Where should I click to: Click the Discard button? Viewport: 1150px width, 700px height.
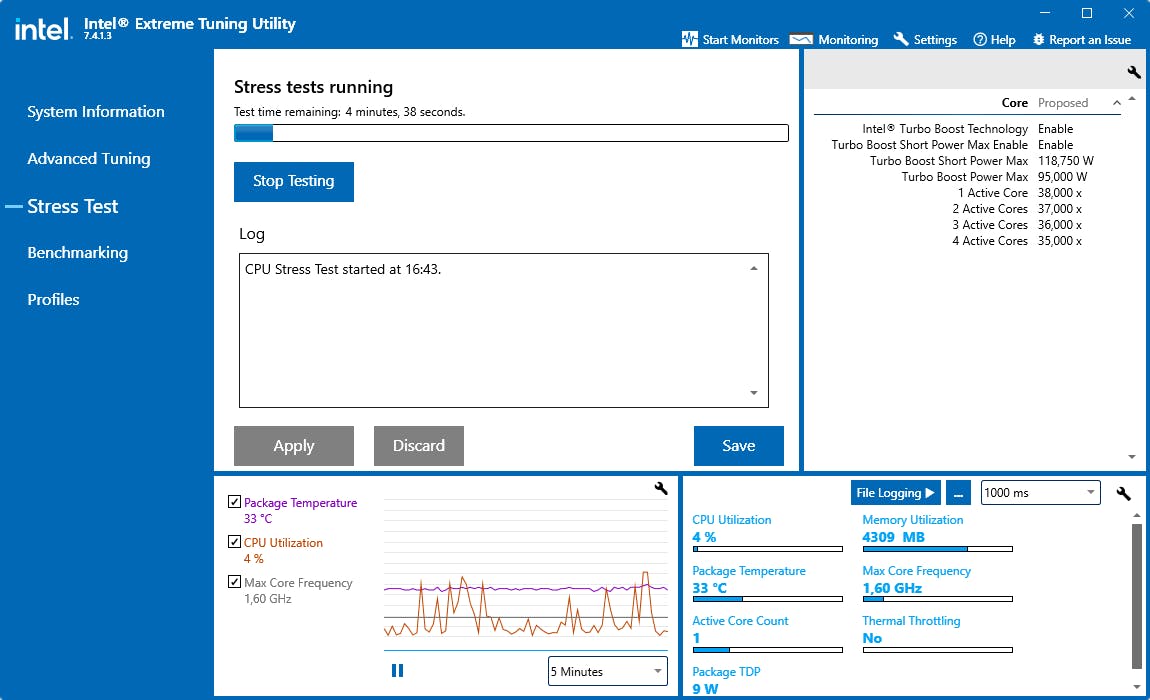pos(419,445)
